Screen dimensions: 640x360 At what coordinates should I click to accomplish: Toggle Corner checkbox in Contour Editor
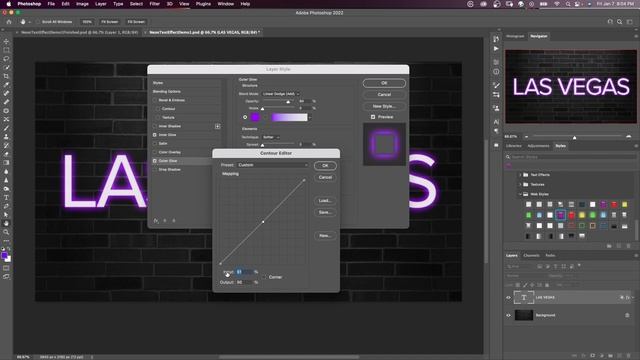264,277
